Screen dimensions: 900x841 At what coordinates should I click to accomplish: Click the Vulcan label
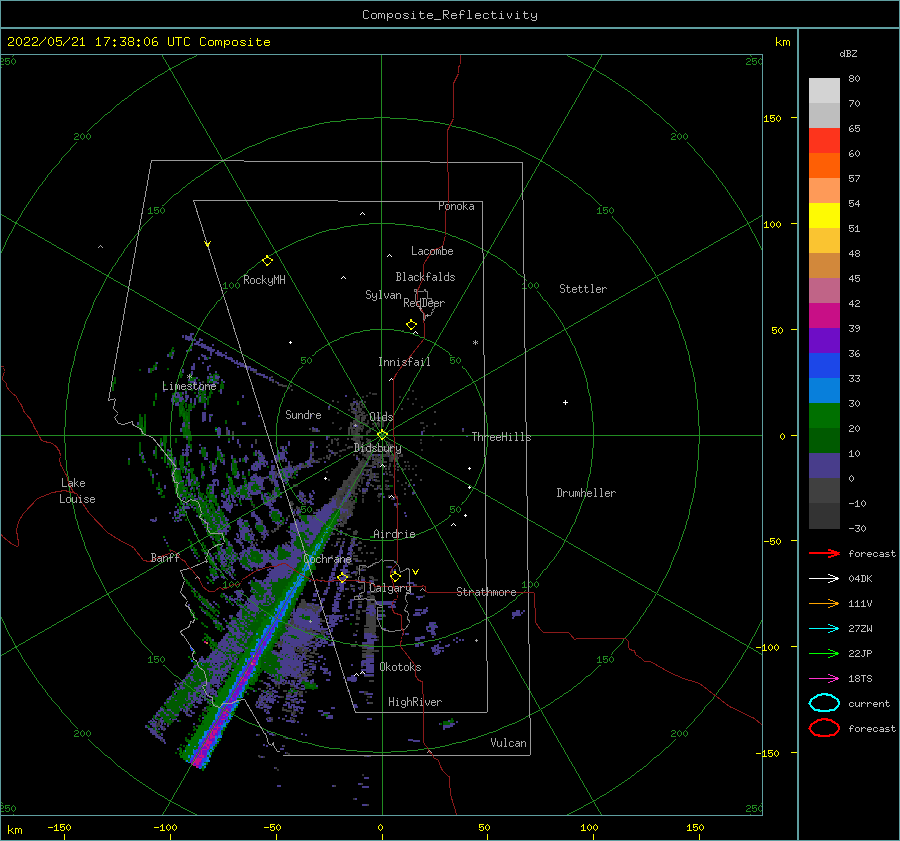point(508,743)
